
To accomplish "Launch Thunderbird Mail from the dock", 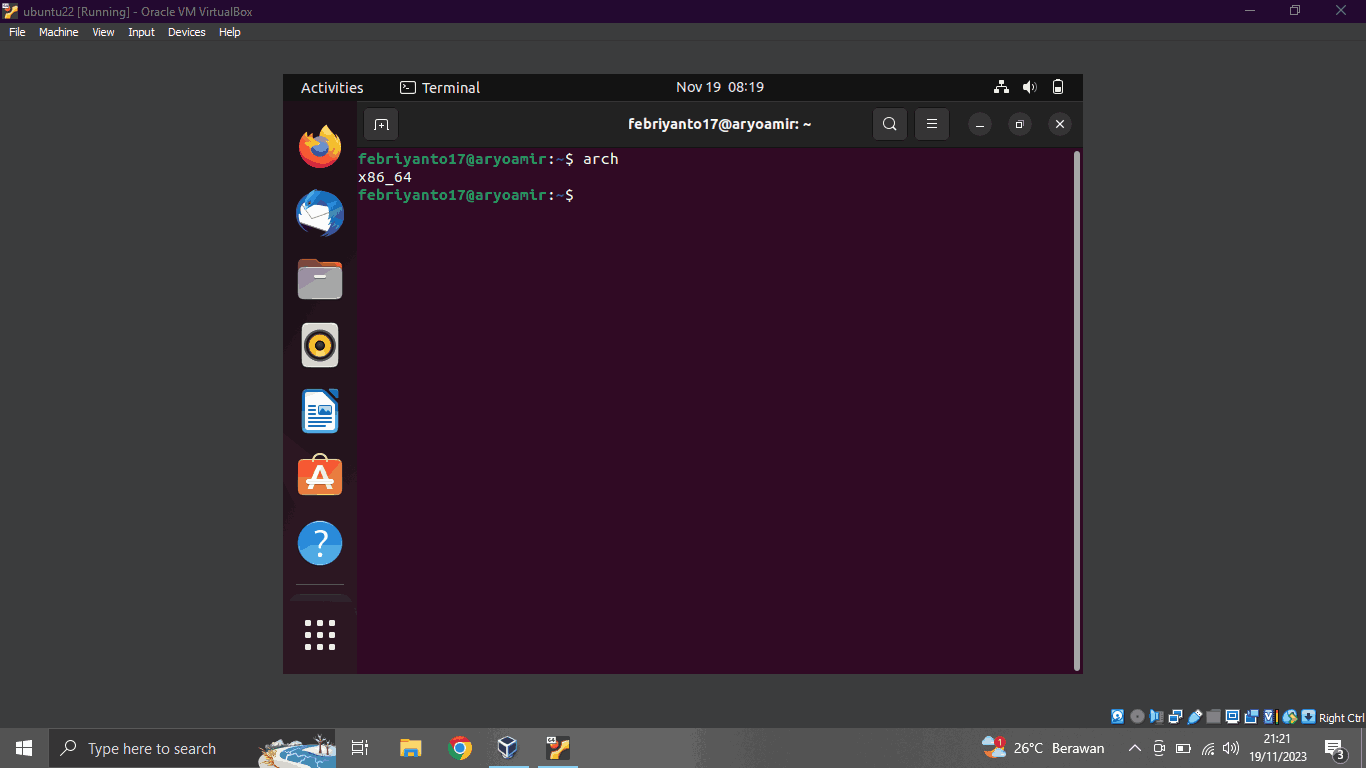I will [x=320, y=213].
